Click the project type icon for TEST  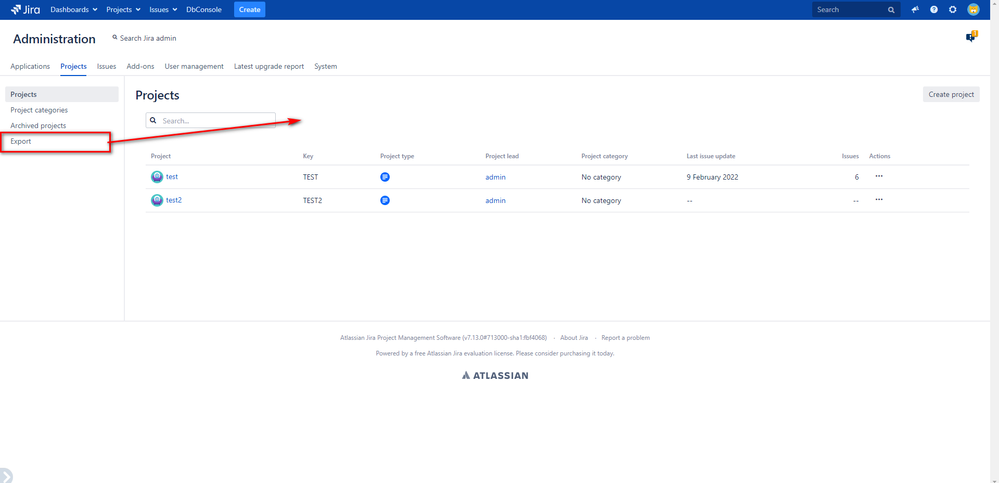point(385,177)
